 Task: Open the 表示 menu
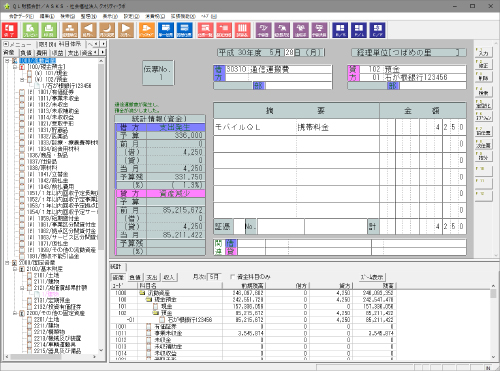click(x=110, y=16)
